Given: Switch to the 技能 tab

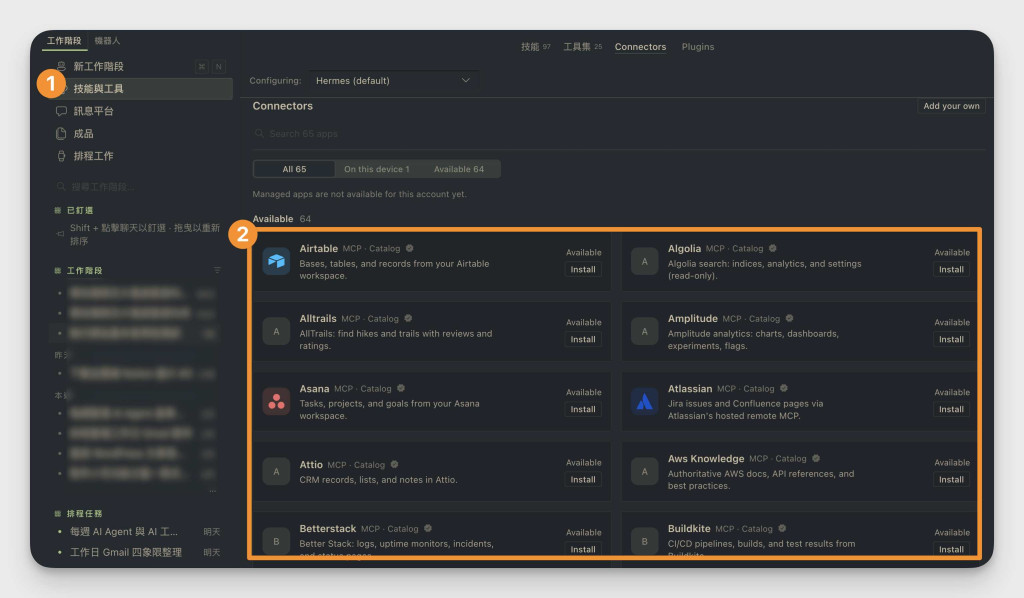Looking at the screenshot, I should tap(536, 46).
